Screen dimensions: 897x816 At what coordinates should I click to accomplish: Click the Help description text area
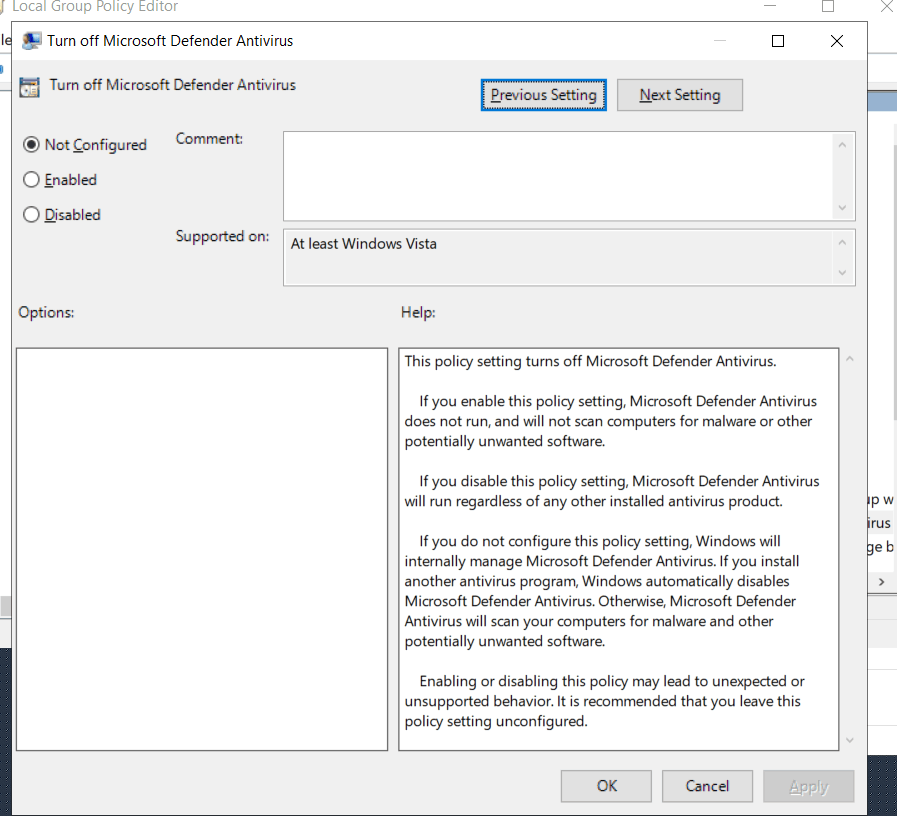619,549
